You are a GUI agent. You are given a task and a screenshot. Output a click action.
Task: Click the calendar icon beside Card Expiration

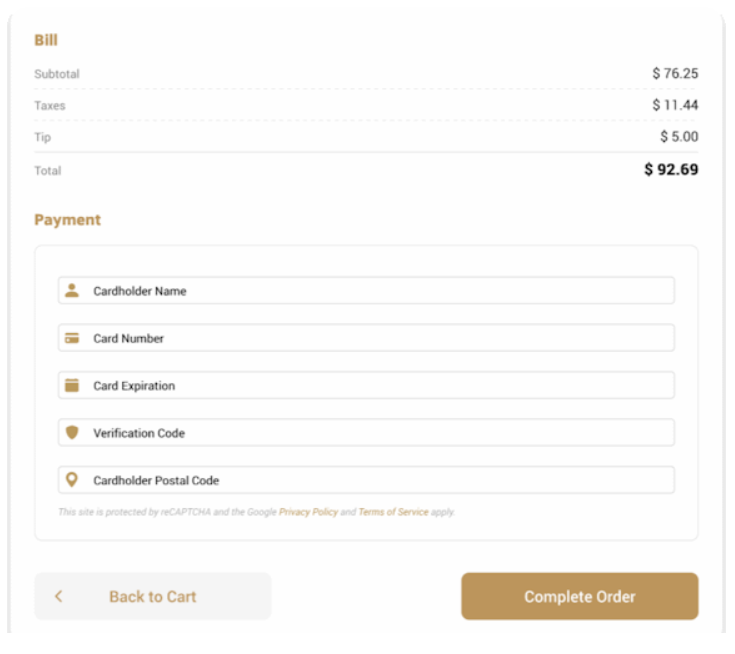coord(72,386)
